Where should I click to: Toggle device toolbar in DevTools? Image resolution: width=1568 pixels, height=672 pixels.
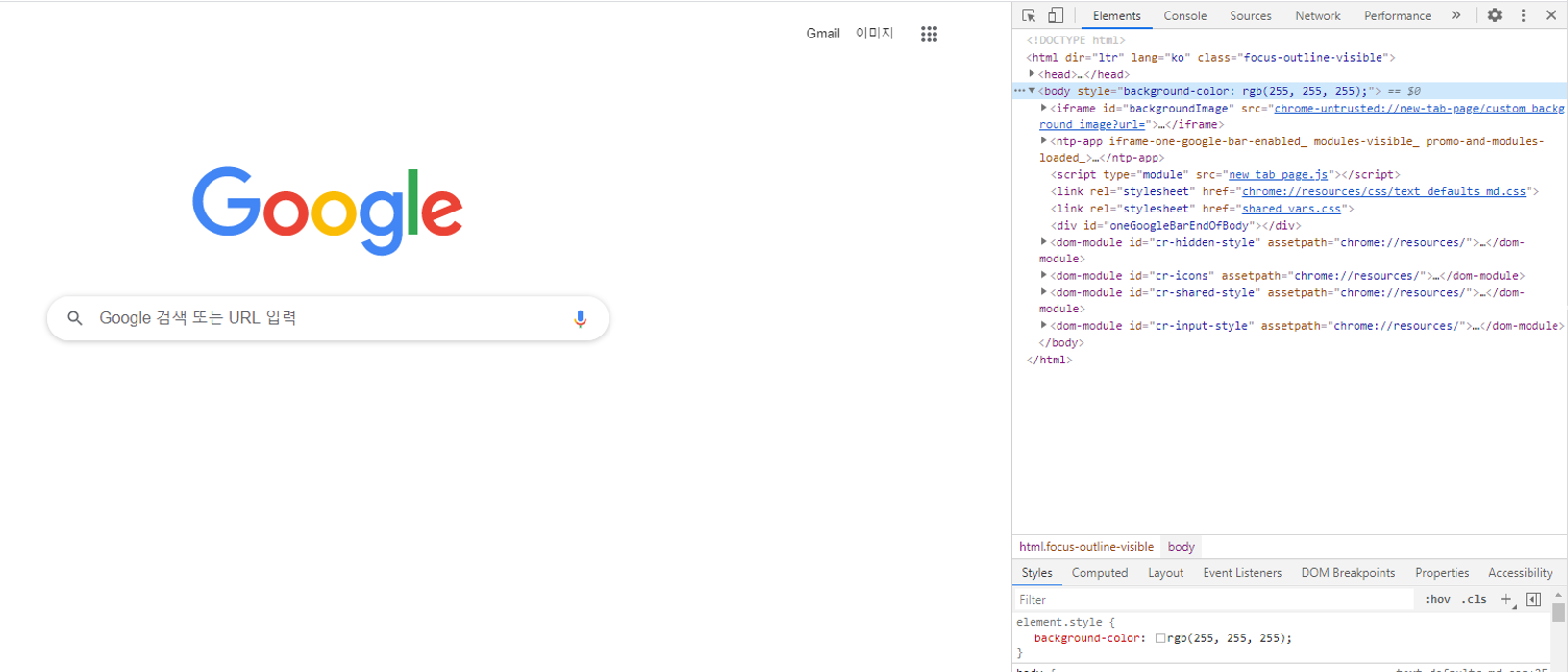click(x=1056, y=15)
